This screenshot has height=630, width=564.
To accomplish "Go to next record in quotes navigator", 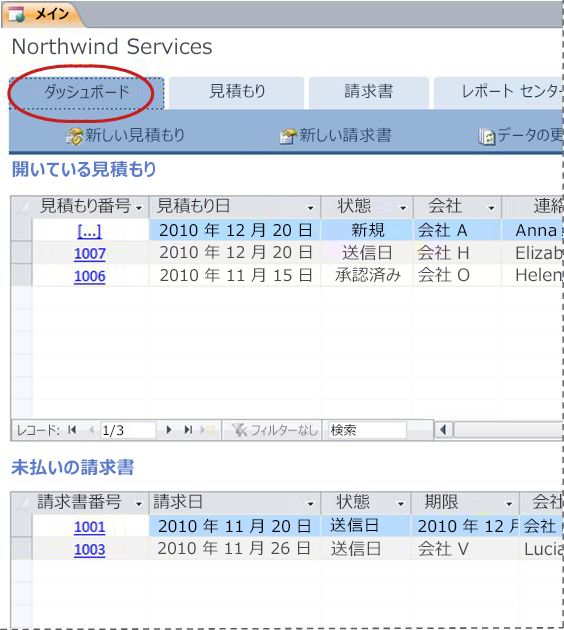I will point(169,430).
